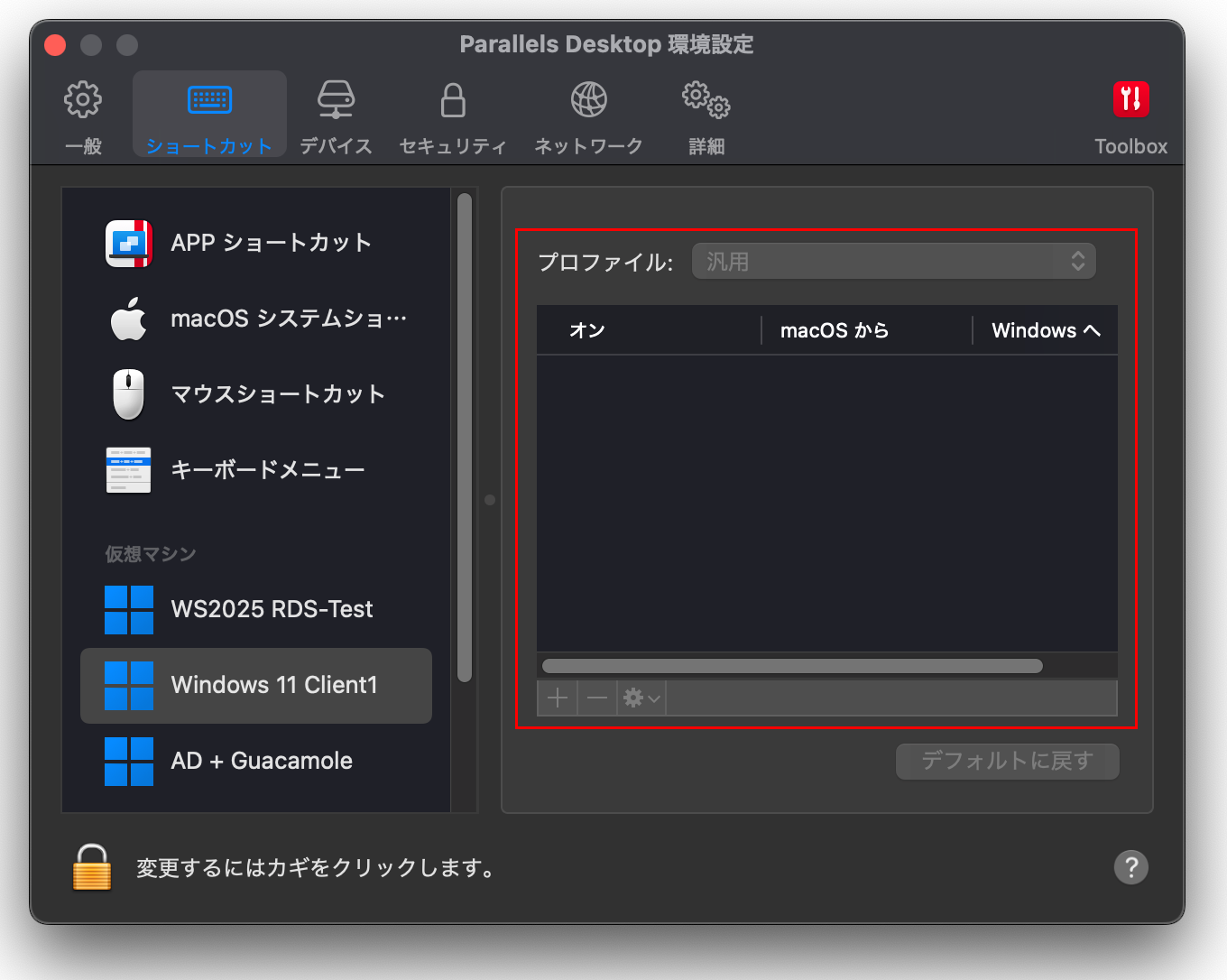This screenshot has width=1227, height=980.
Task: Choose the Windows 11 Client1 virtual machine
Action: click(256, 685)
